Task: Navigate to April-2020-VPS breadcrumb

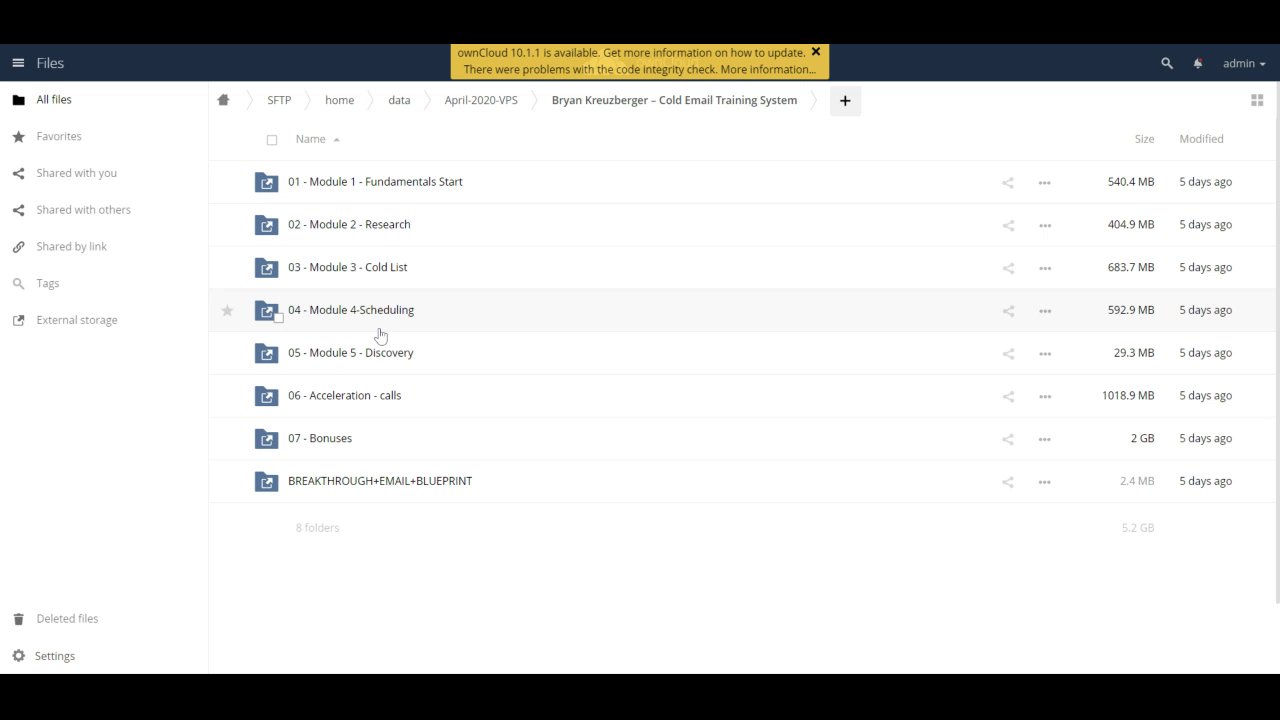Action: (x=481, y=100)
